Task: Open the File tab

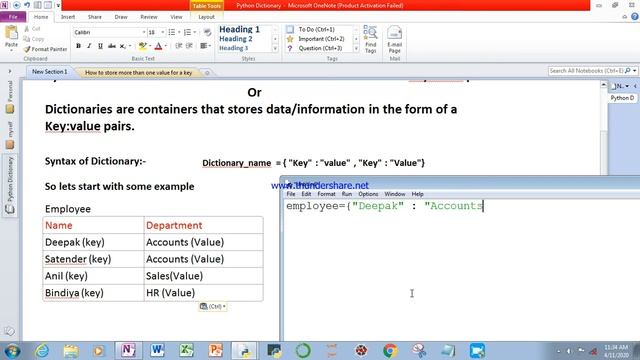Action: pos(13,17)
